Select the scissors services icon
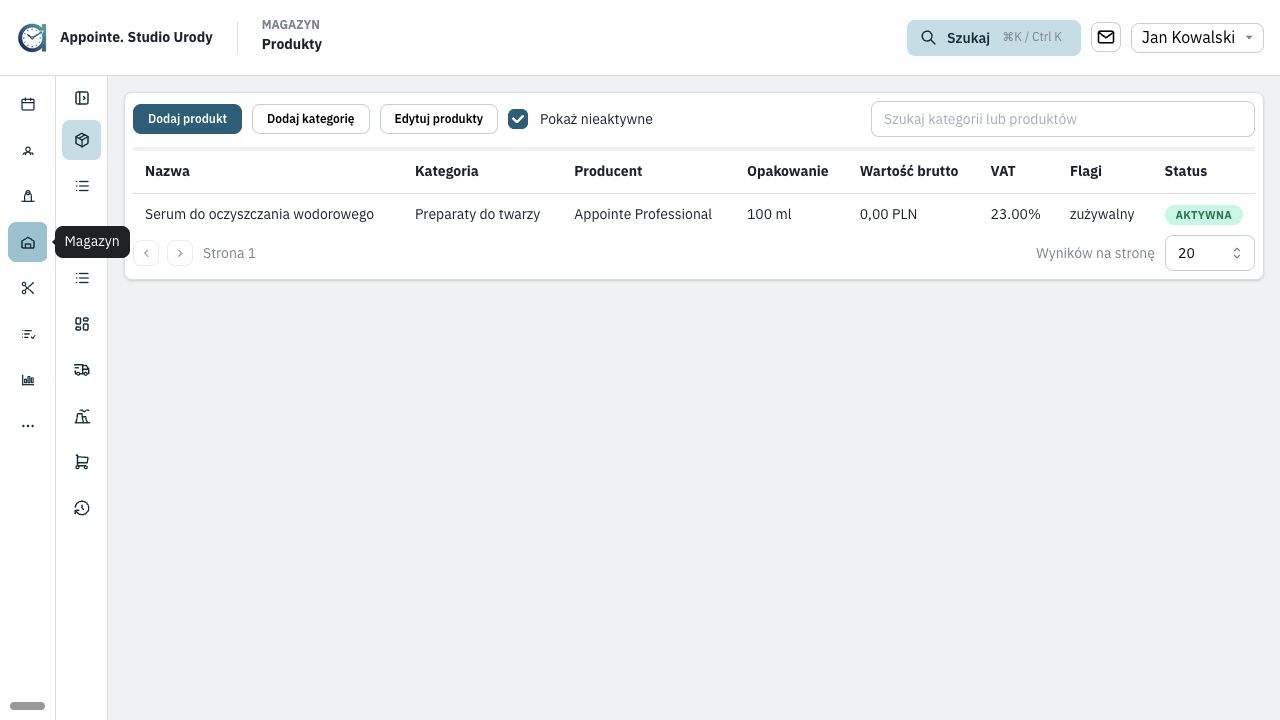 (28, 288)
